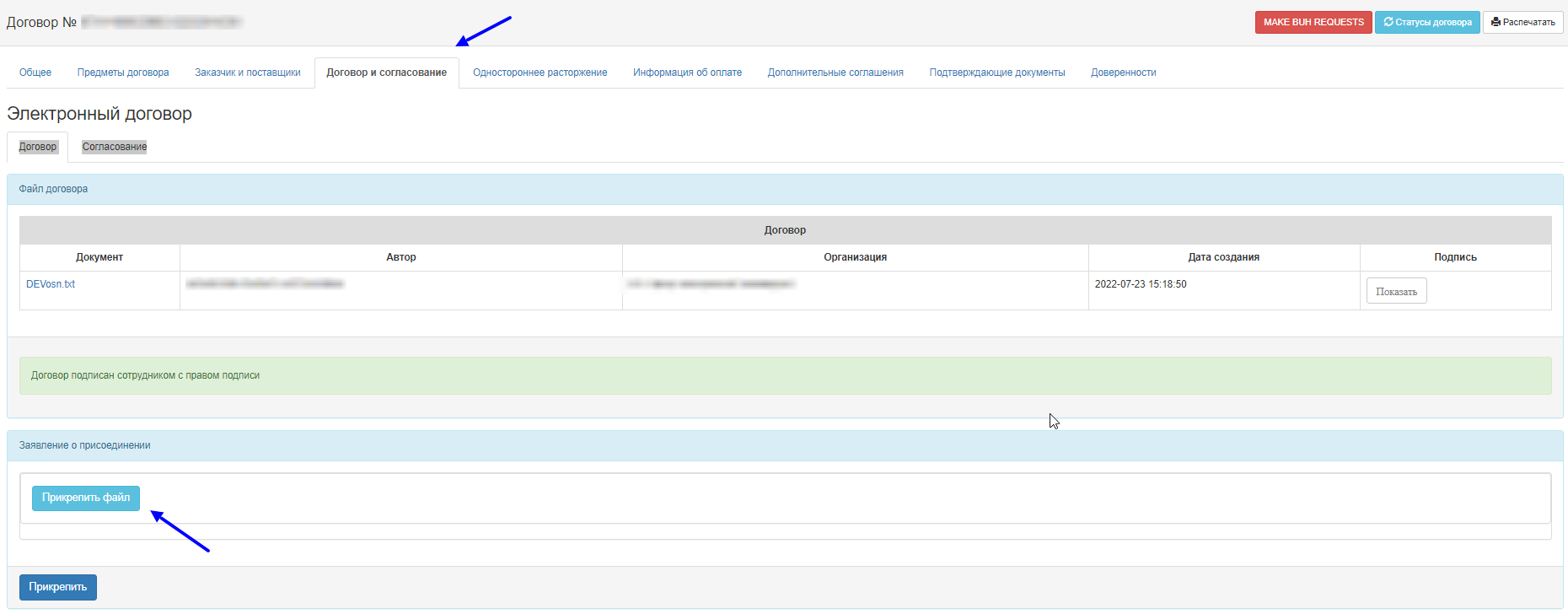Open Подтверждающие документы tab
This screenshot has width=1568, height=614.
(996, 73)
